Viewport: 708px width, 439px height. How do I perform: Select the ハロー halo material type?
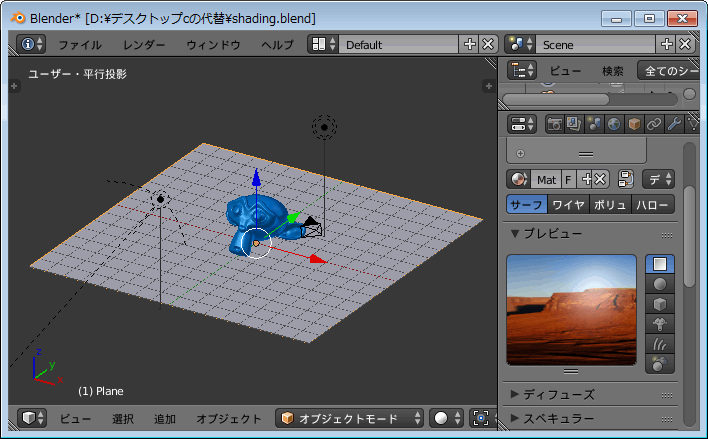pos(652,204)
